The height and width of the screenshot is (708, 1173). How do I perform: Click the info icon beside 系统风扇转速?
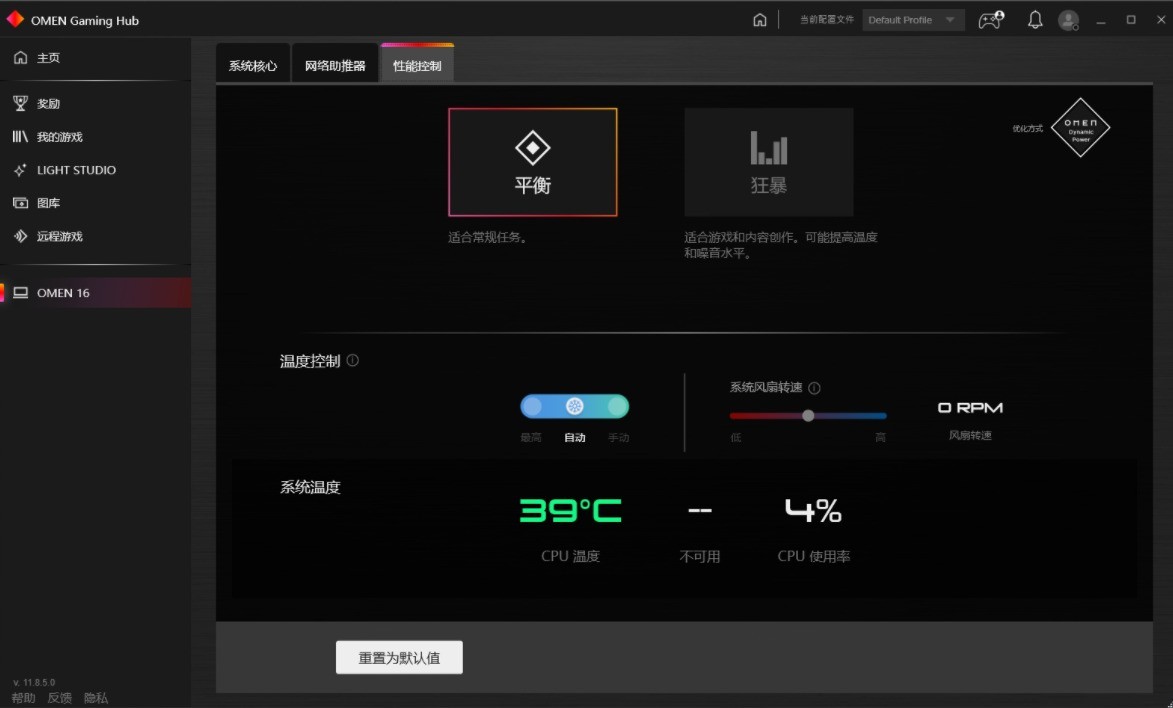pyautogui.click(x=814, y=388)
